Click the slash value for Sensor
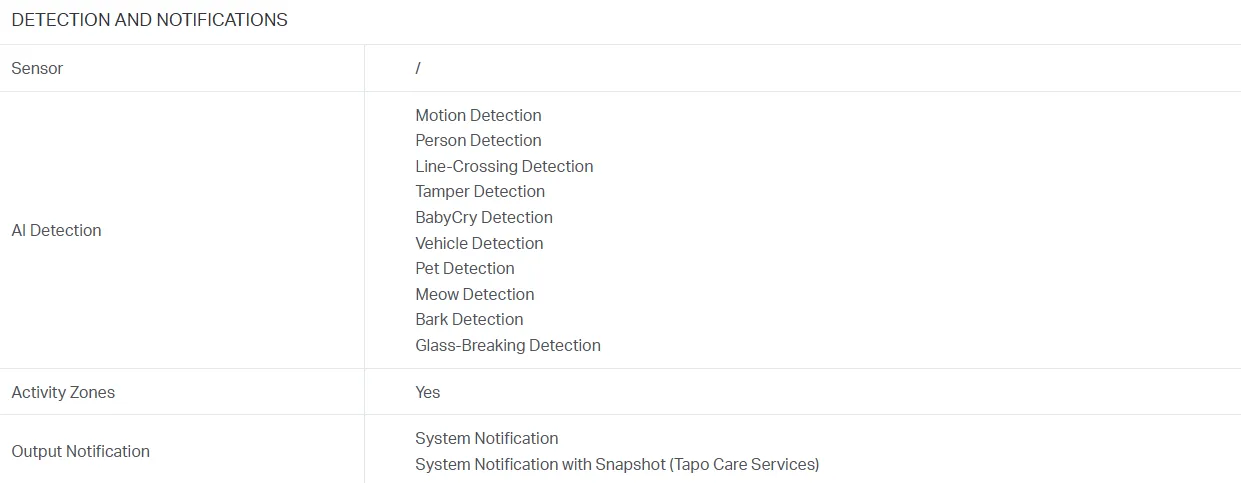 (x=418, y=68)
